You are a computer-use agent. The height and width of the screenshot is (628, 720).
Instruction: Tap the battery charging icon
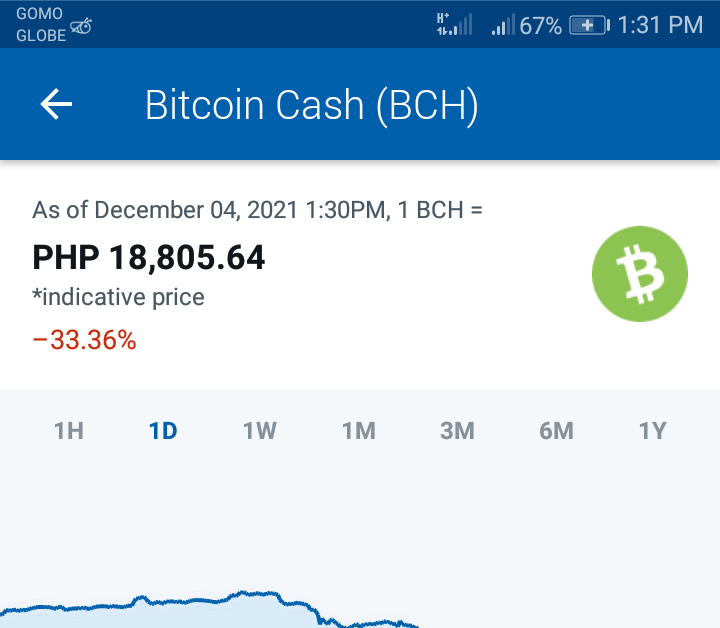tap(590, 25)
